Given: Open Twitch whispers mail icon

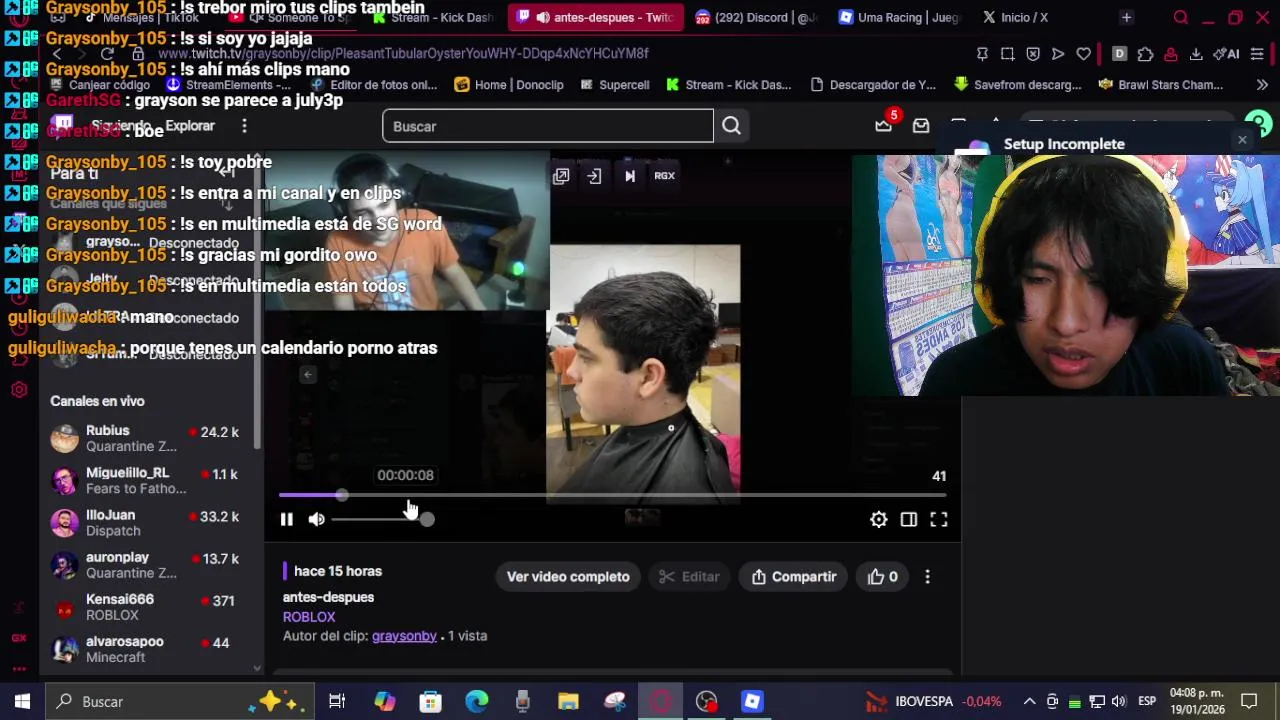Looking at the screenshot, I should [921, 126].
